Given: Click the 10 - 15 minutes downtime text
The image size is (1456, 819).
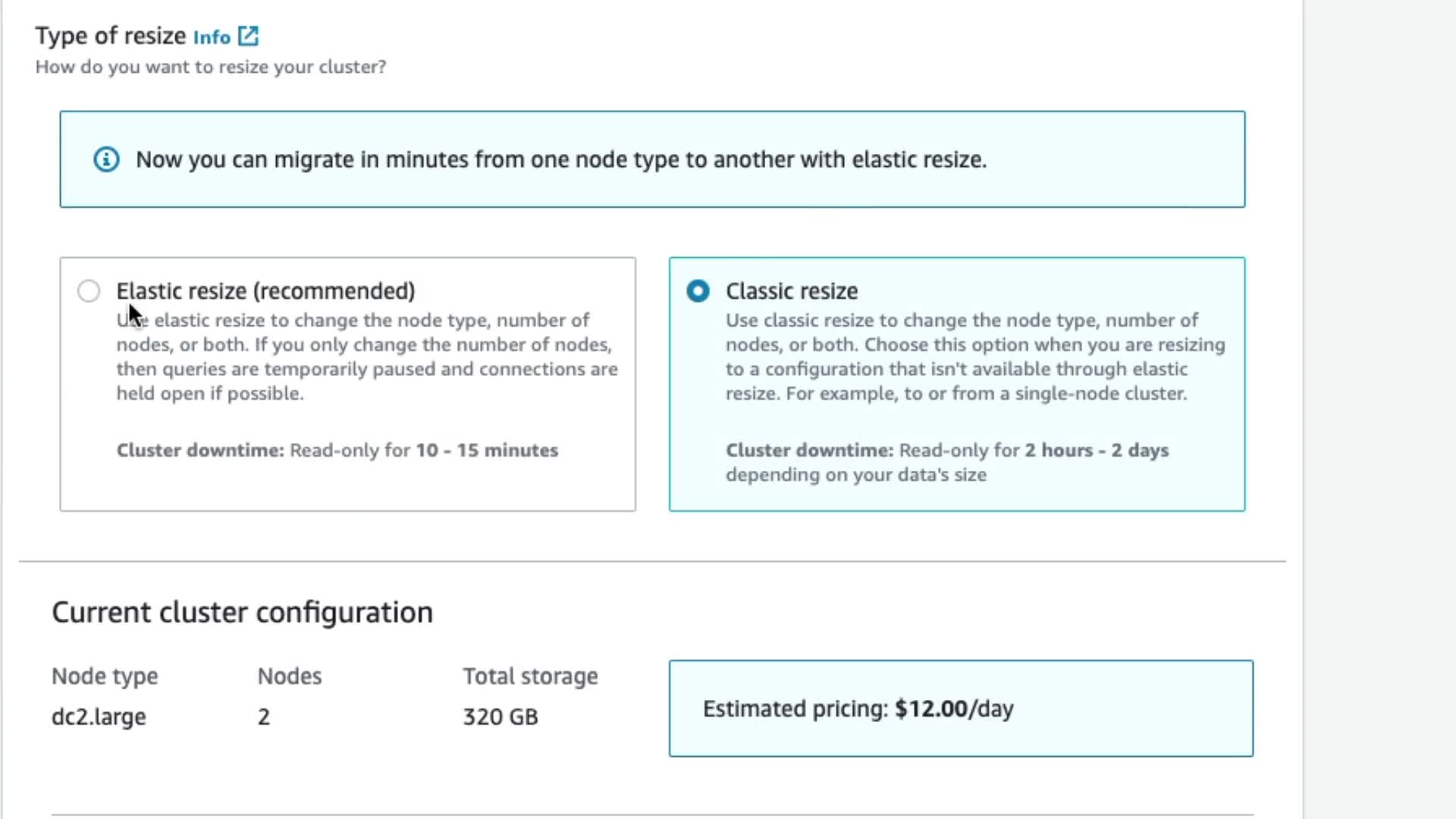Looking at the screenshot, I should 486,450.
